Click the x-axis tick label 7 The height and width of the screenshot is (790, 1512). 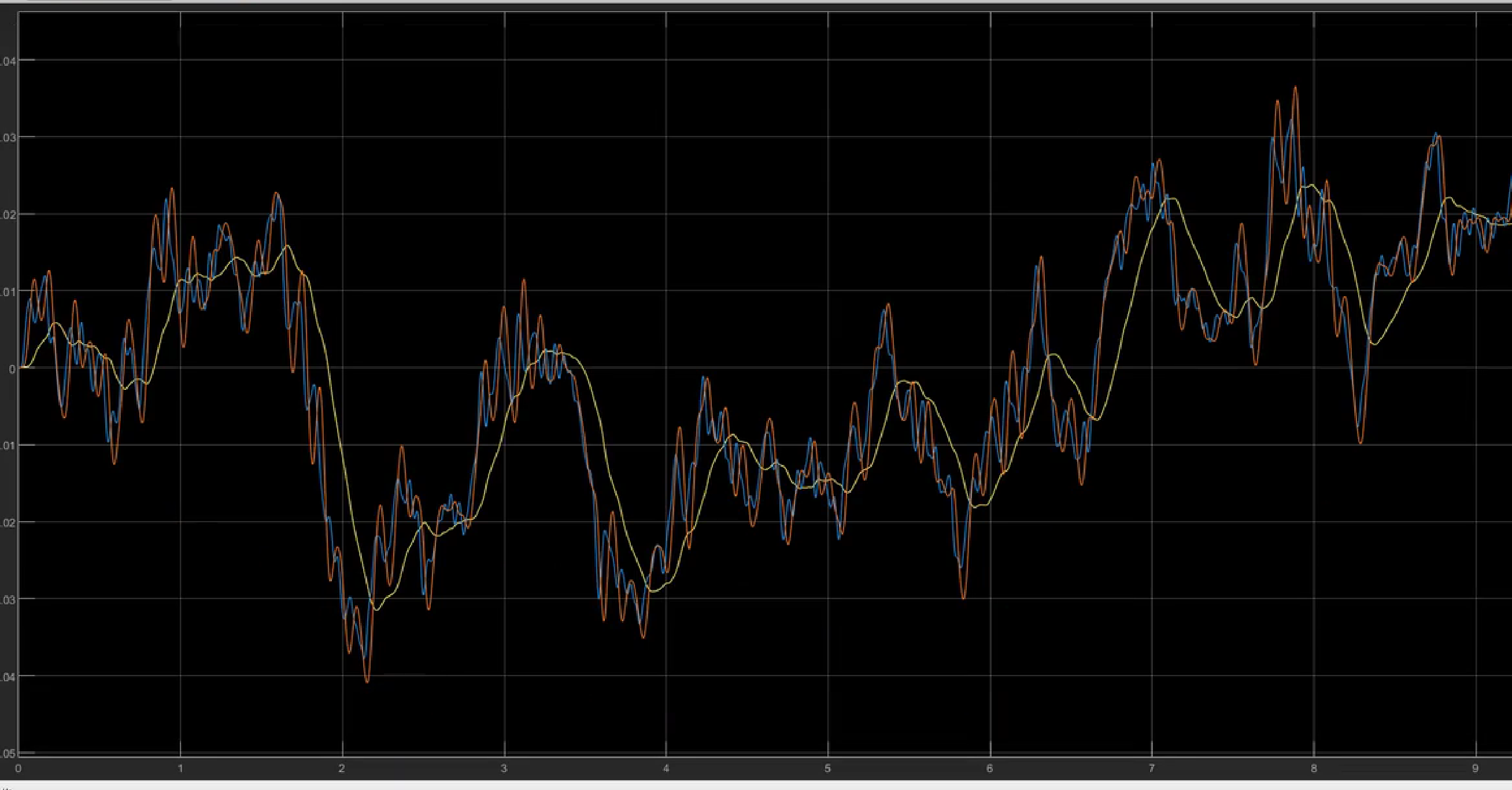[x=1152, y=768]
